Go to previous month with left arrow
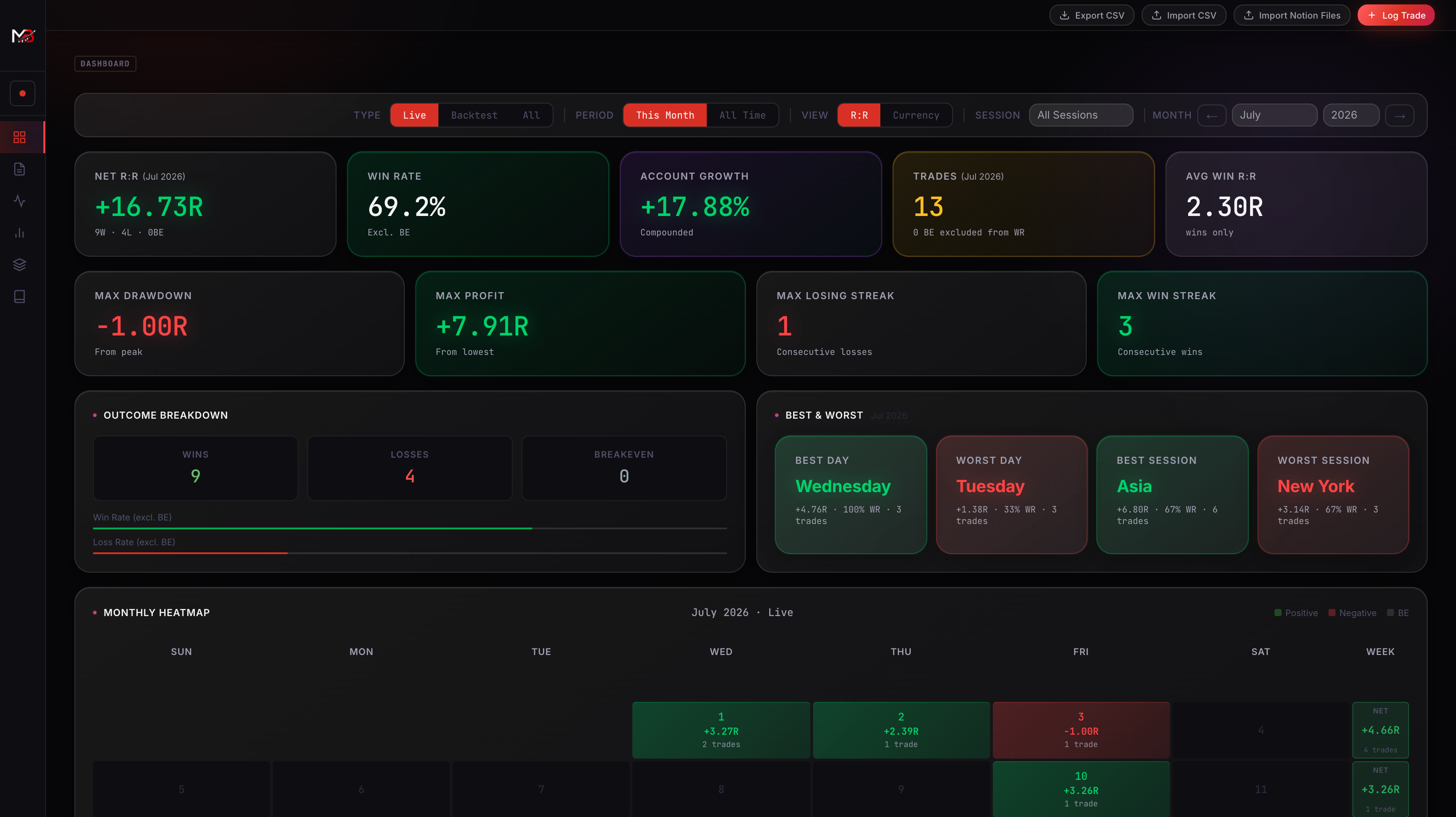 [x=1212, y=115]
